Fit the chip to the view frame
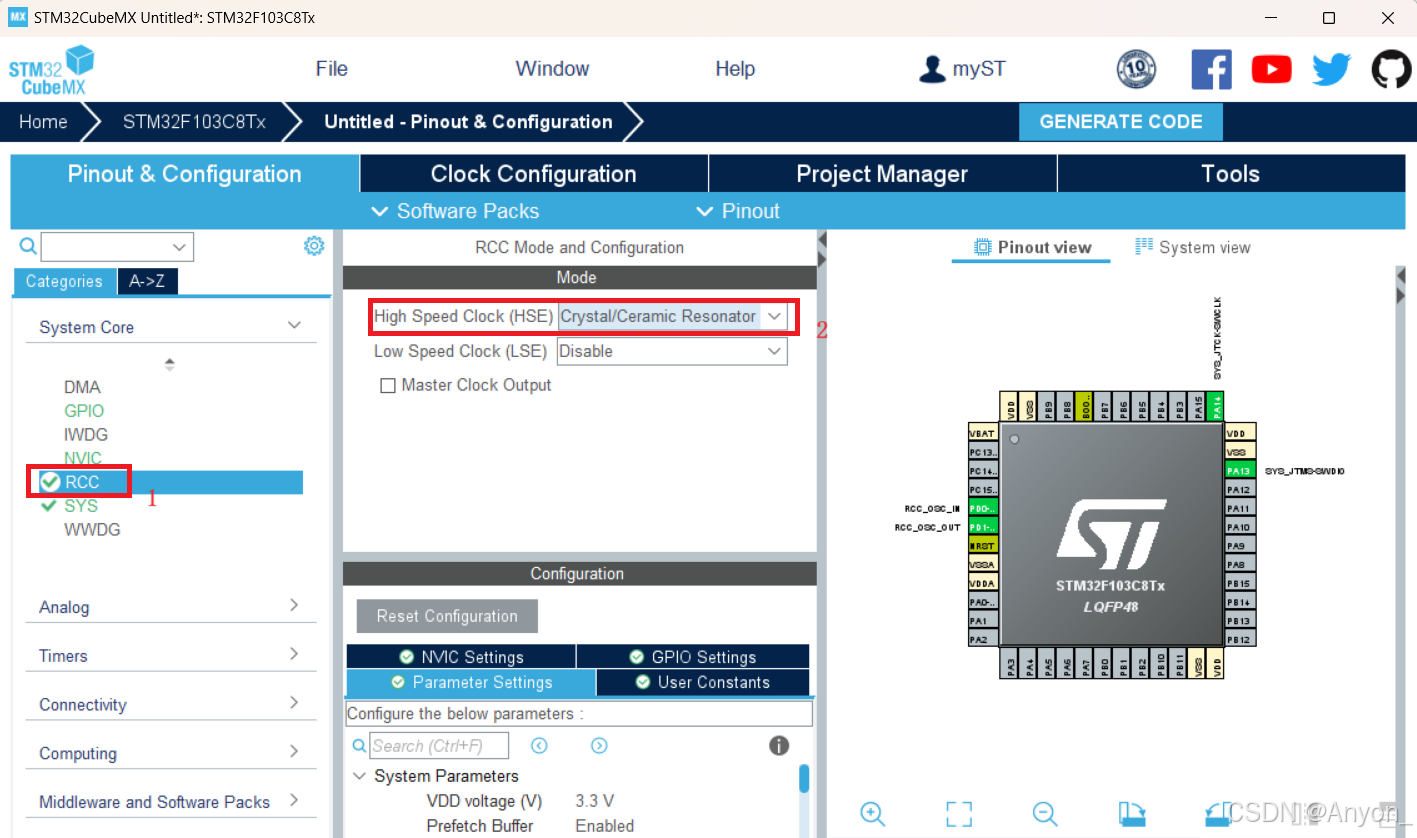1417x838 pixels. 959,813
